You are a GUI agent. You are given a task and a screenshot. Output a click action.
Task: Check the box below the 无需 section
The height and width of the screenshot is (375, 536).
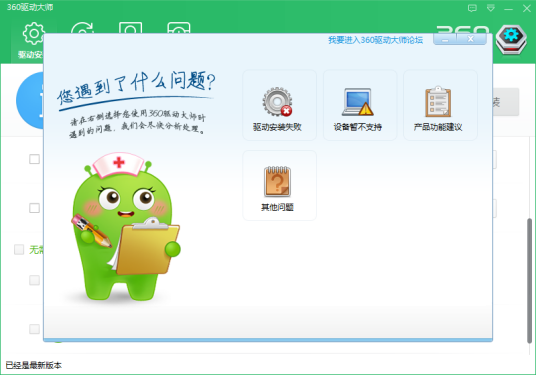pos(34,280)
